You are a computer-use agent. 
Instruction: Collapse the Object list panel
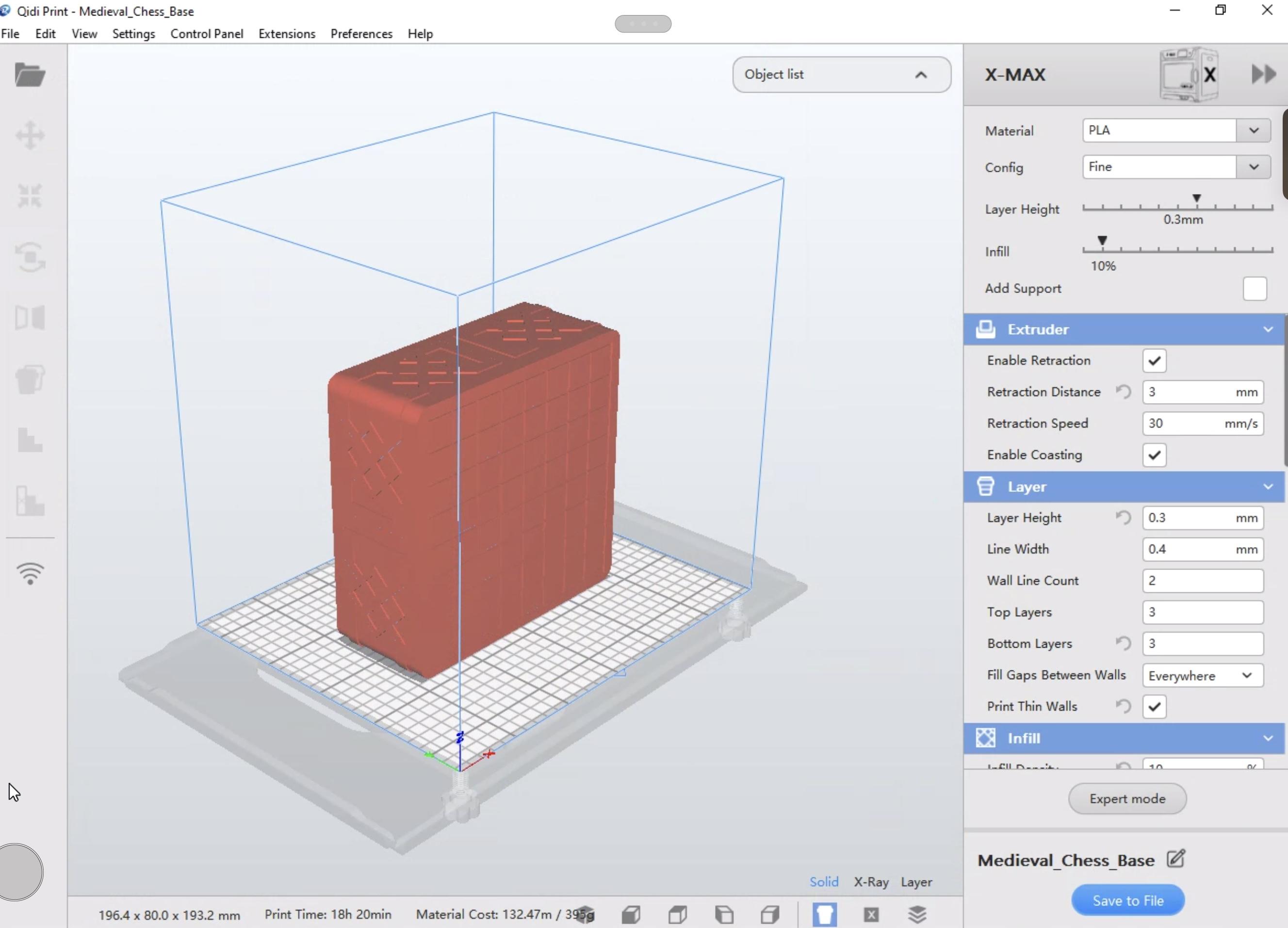point(921,74)
